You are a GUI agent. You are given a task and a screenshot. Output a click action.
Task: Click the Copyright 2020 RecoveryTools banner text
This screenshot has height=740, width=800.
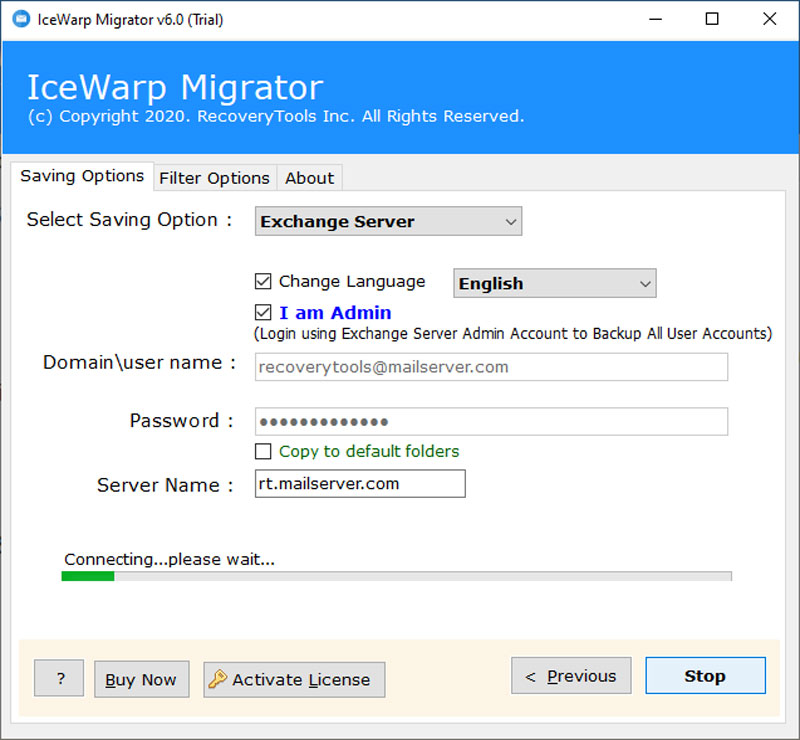click(276, 116)
